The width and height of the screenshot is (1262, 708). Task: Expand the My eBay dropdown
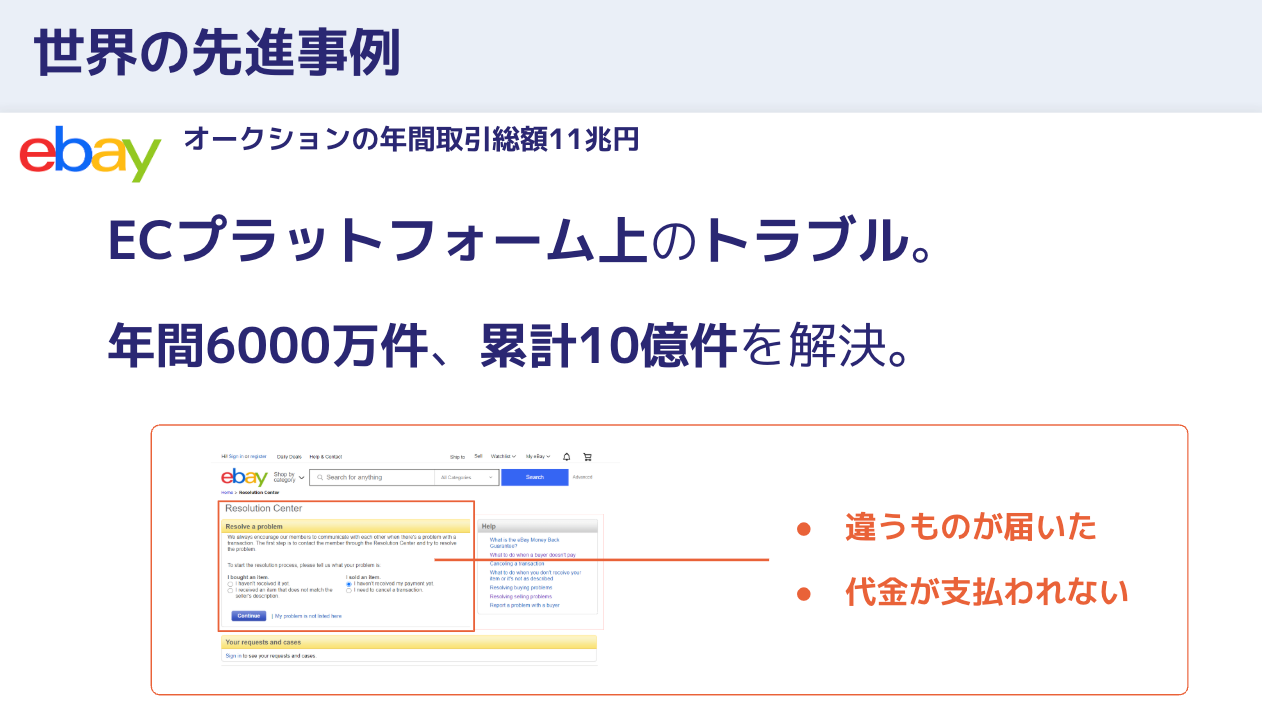pos(538,456)
